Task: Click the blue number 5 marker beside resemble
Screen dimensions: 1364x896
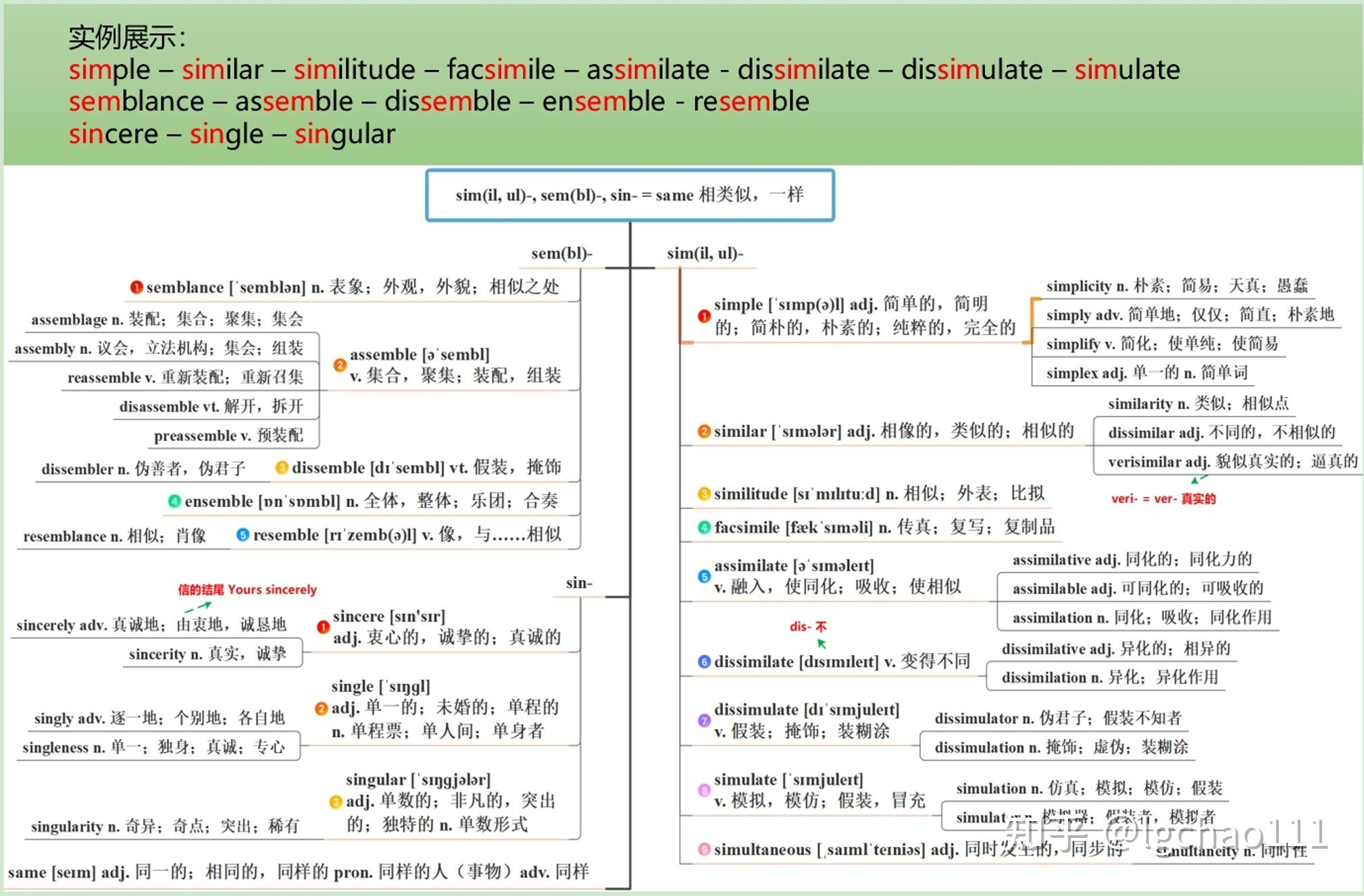Action: tap(243, 535)
